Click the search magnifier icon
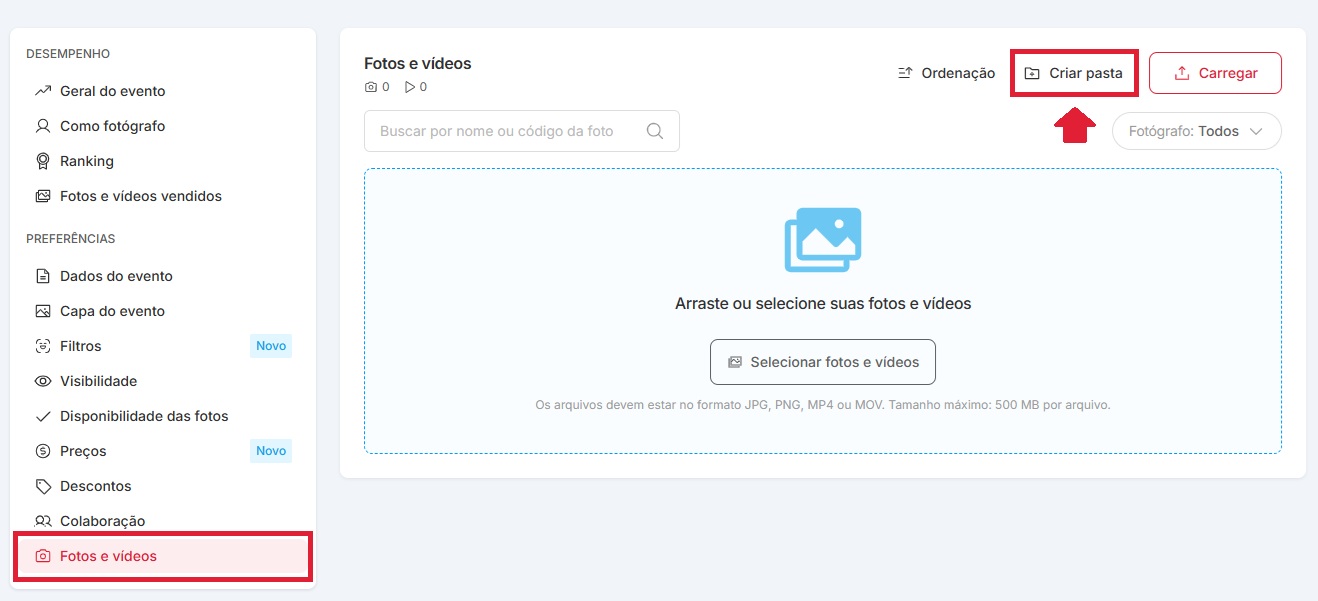Viewport: 1318px width, 601px height. point(655,131)
